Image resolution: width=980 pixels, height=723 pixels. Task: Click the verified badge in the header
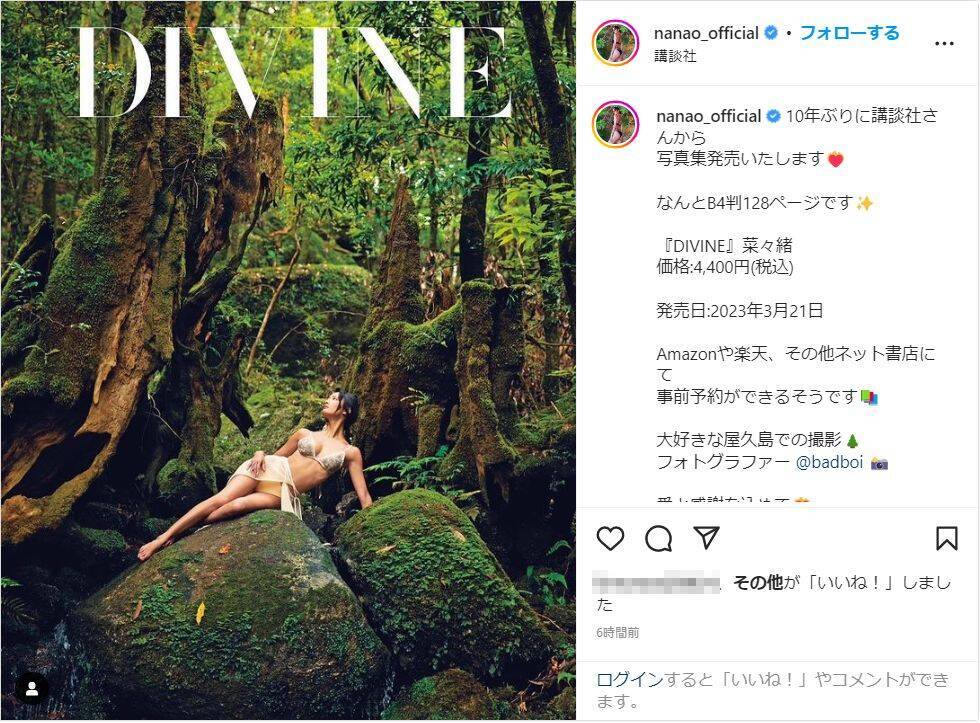[771, 33]
